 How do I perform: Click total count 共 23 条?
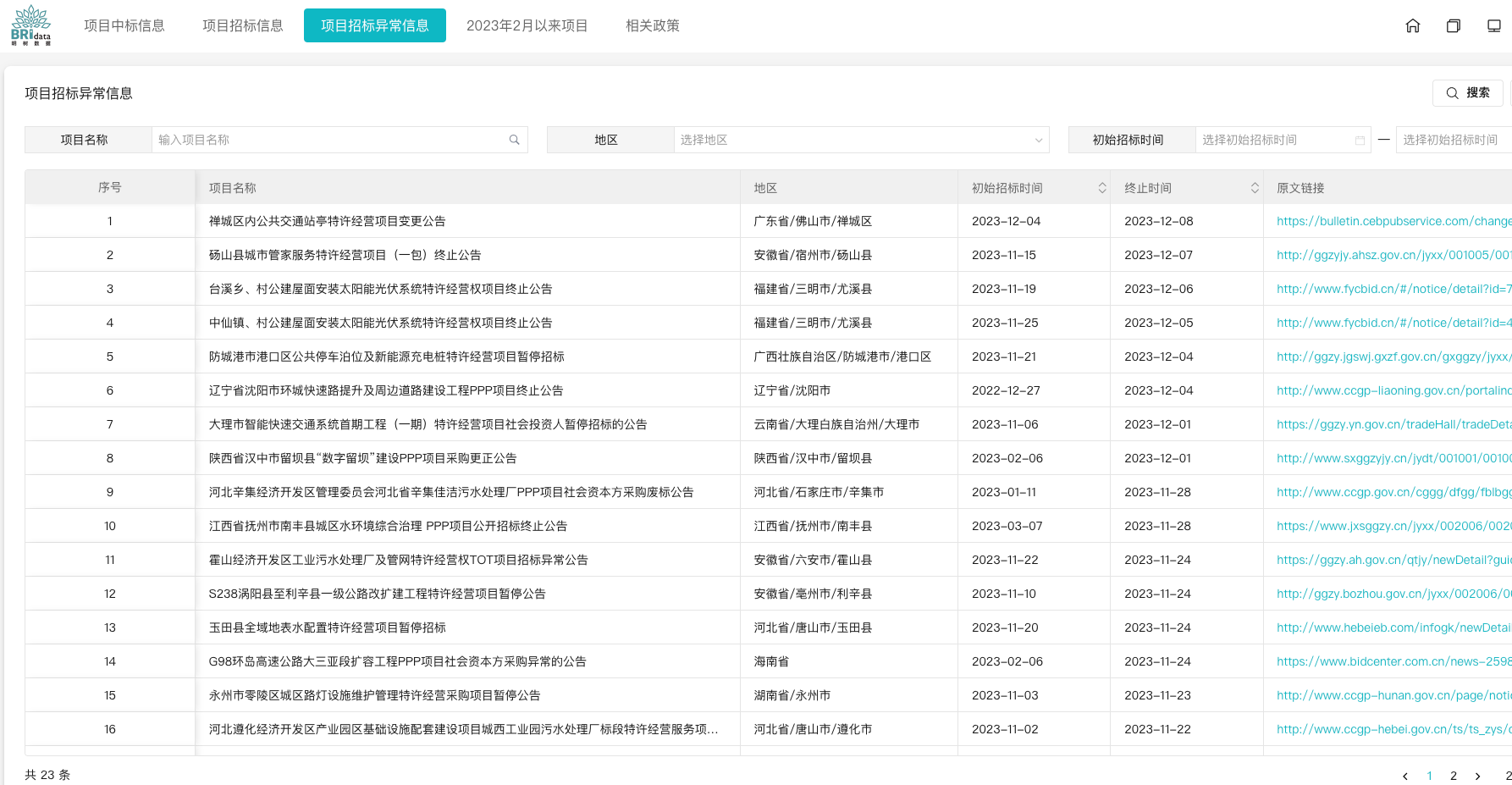pyautogui.click(x=47, y=775)
